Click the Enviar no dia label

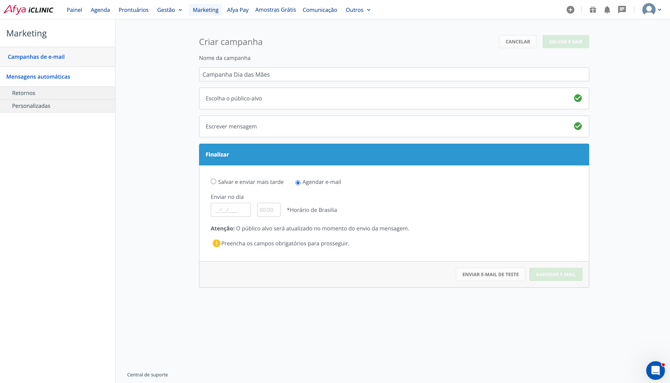227,197
